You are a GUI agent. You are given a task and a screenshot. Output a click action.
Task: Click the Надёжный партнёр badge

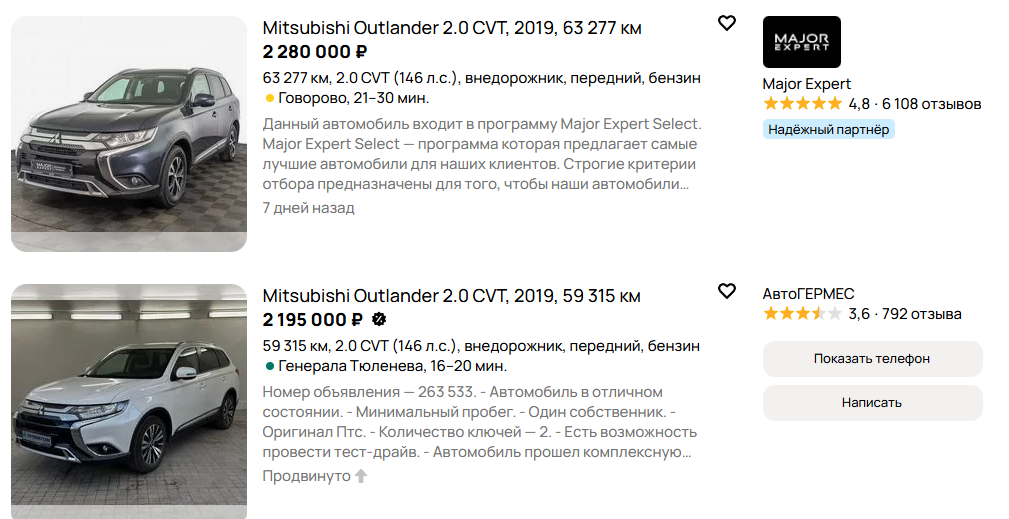(x=828, y=129)
